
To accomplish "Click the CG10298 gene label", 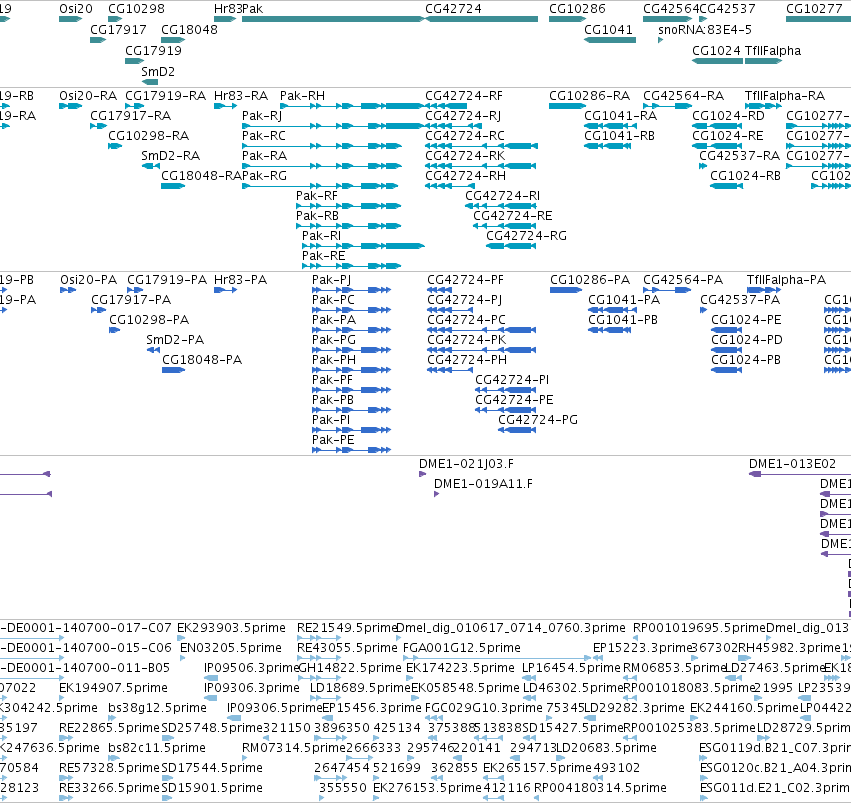I will (136, 9).
